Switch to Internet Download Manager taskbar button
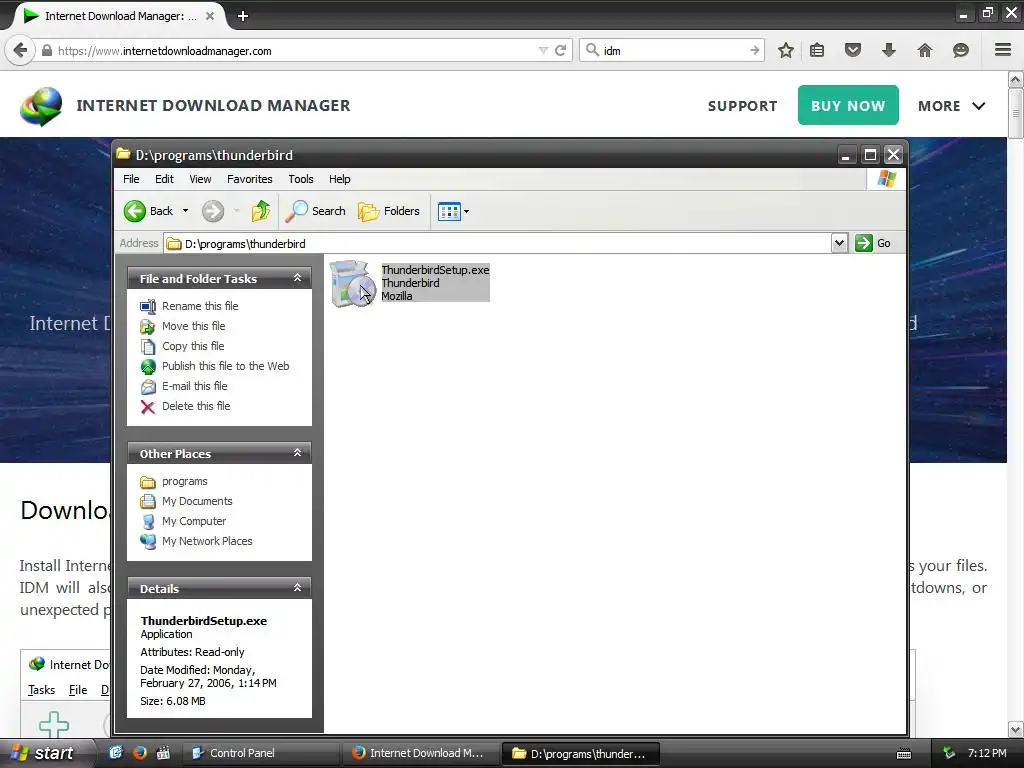Viewport: 1024px width, 768px height. point(421,753)
